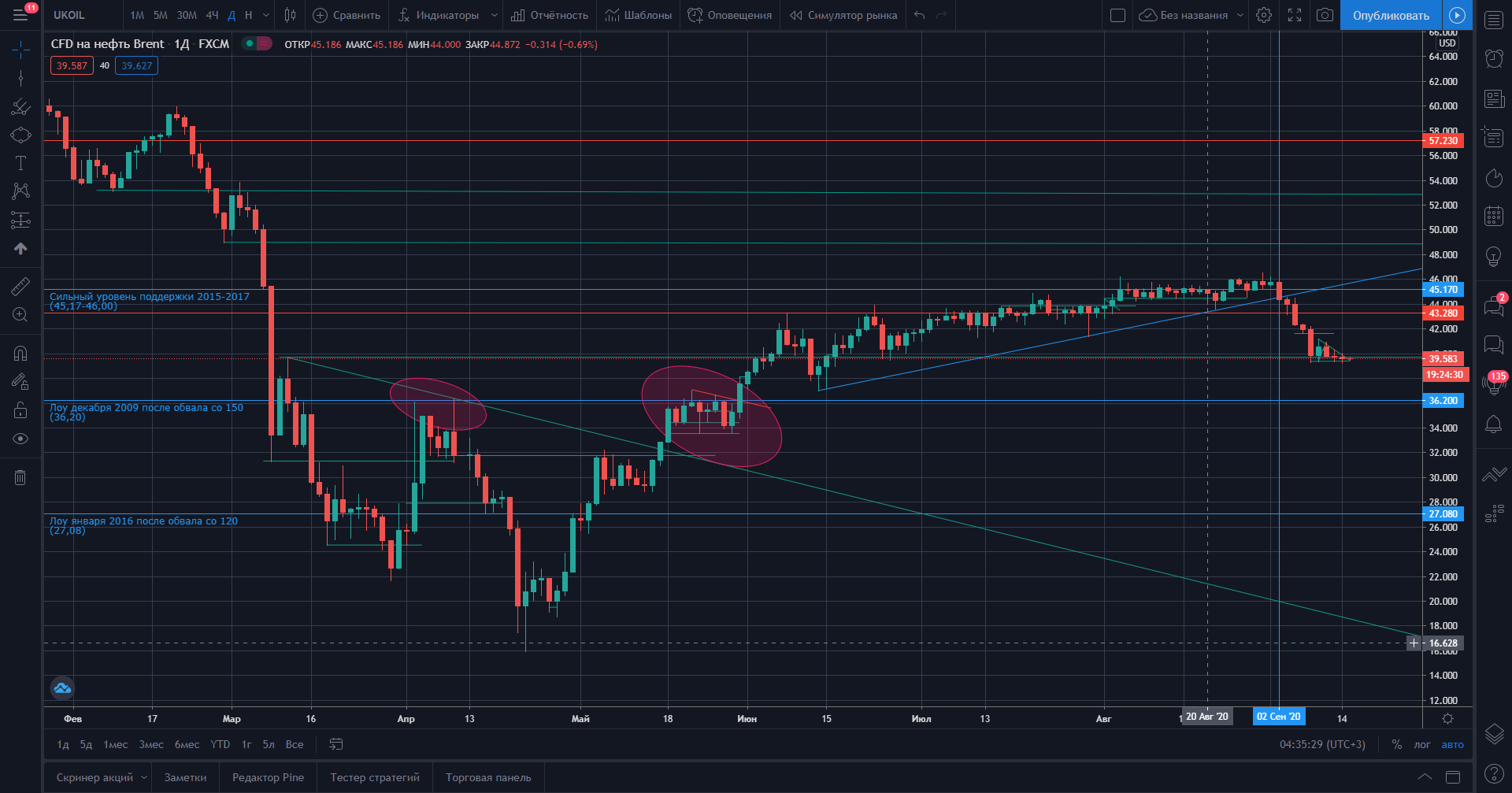Open chart settings gear in top toolbar
Image resolution: width=1512 pixels, height=793 pixels.
[x=1263, y=15]
